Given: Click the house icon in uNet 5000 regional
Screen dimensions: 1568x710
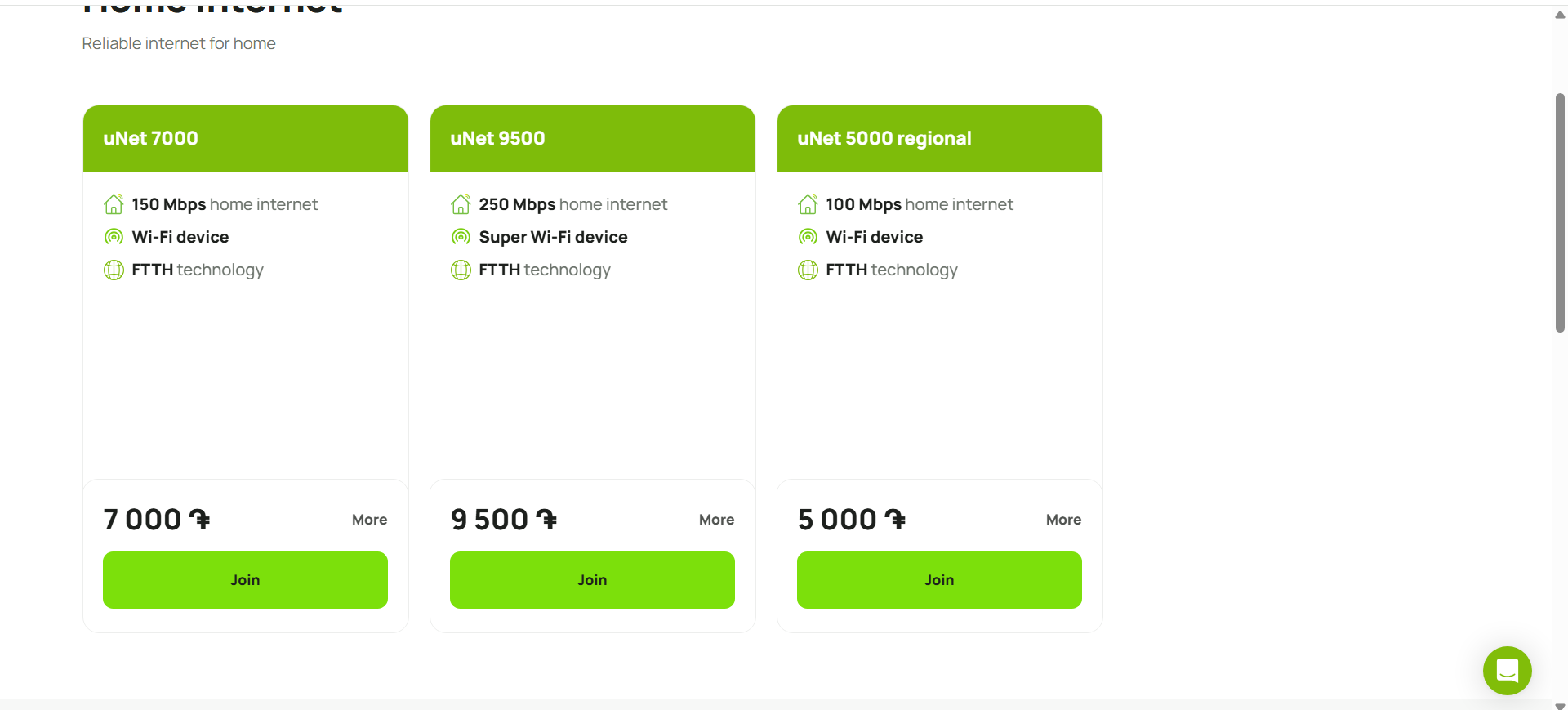Looking at the screenshot, I should coord(808,204).
